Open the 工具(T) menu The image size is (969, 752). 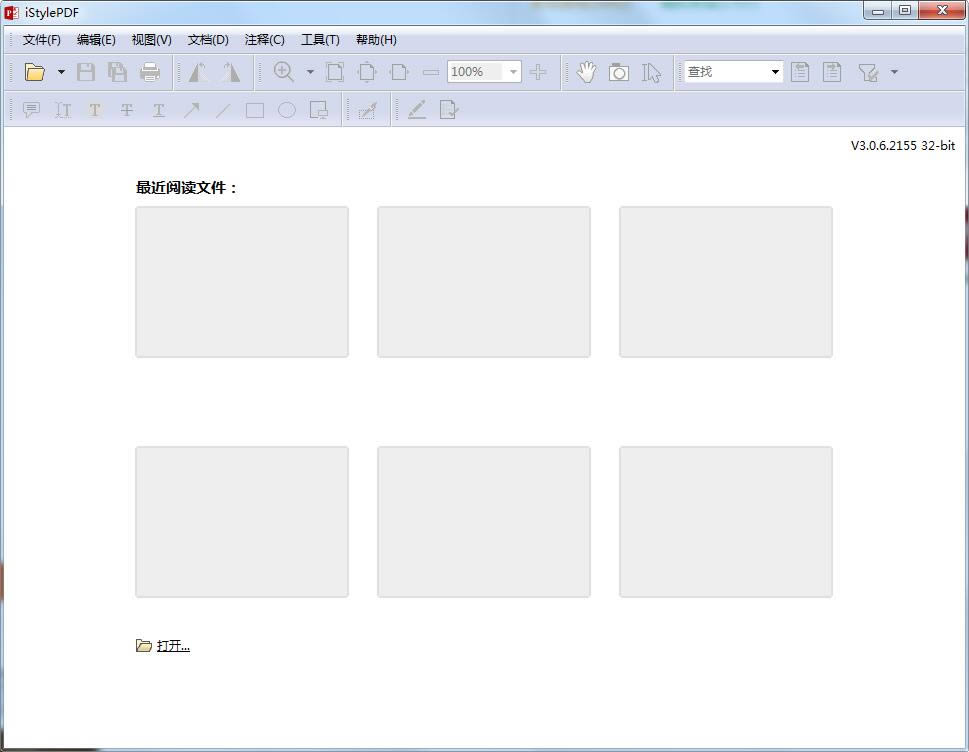click(x=320, y=40)
